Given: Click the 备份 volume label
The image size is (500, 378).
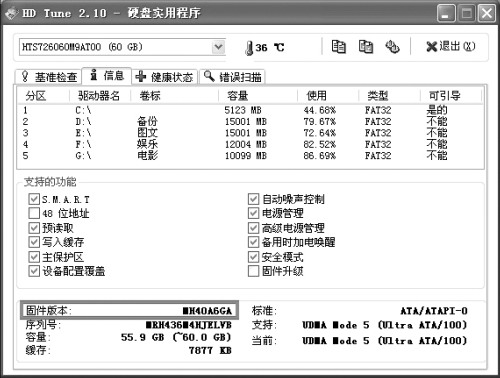Looking at the screenshot, I should [147, 122].
